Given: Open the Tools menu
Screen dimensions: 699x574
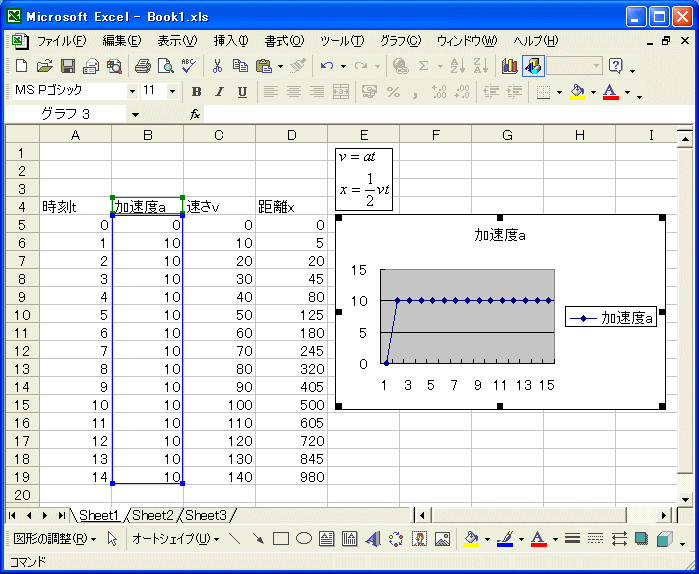Looking at the screenshot, I should click(x=342, y=41).
